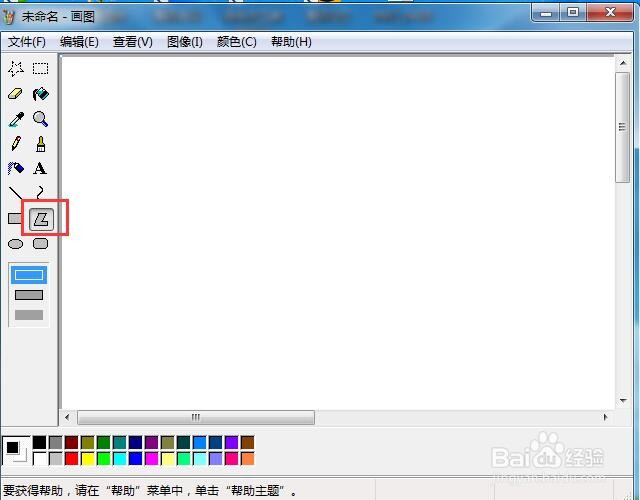Pick the dark gray swatch
Screen dimensions: 640x500
pos(56,442)
